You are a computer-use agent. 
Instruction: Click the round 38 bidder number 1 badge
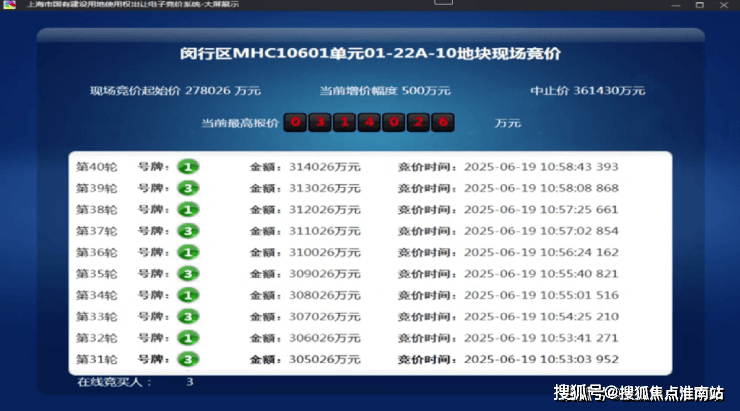[x=188, y=210]
